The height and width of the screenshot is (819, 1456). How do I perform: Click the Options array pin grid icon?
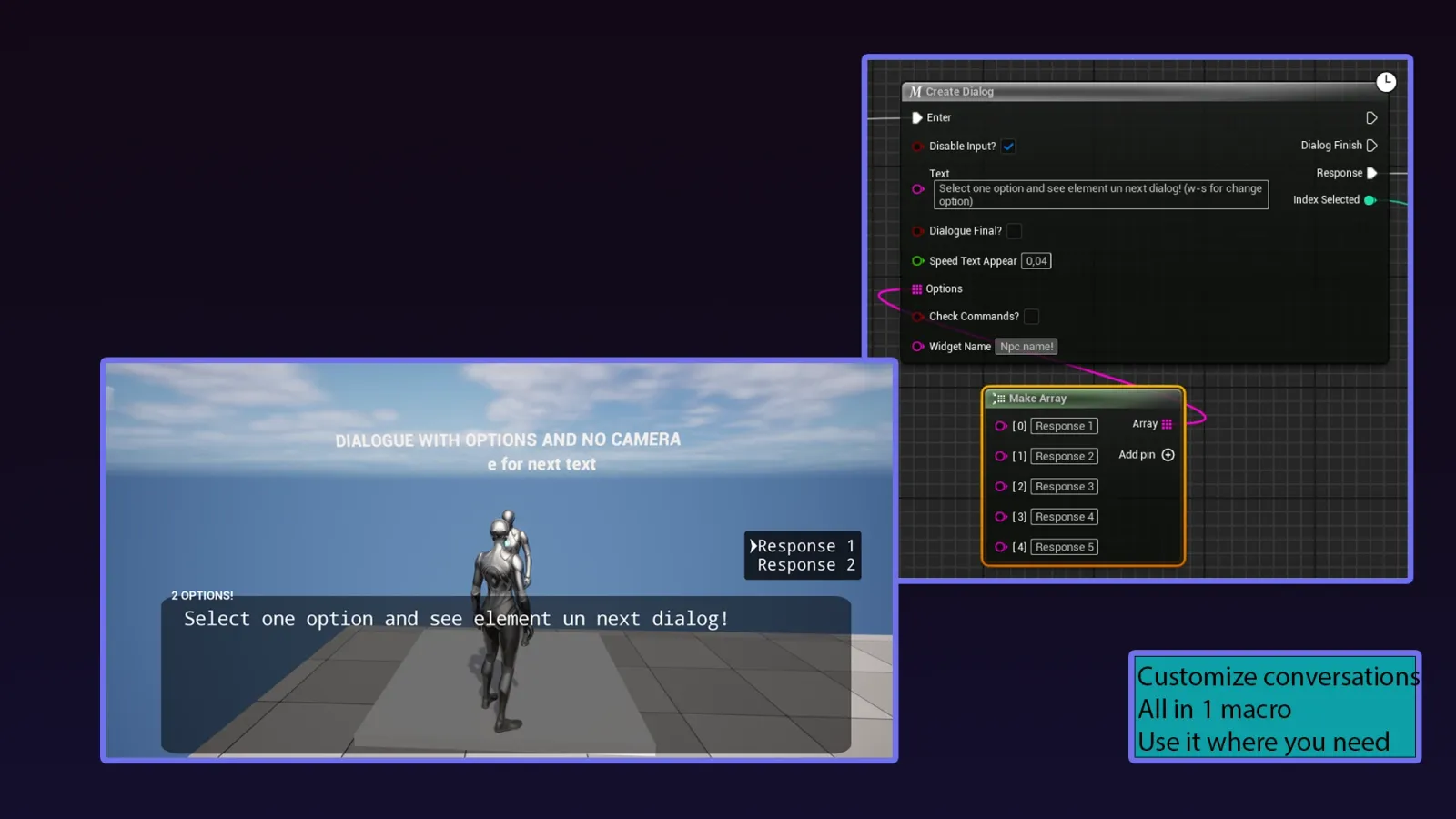pos(916,288)
